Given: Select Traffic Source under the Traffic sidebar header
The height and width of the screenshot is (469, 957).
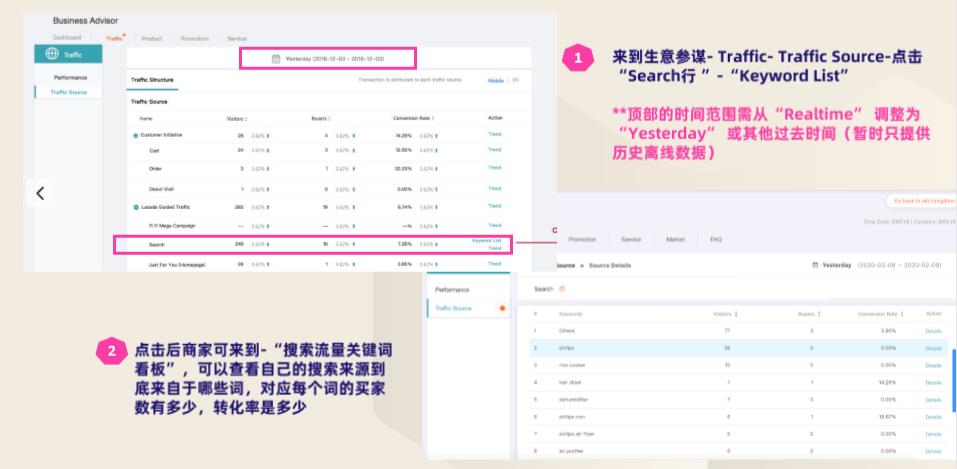Looking at the screenshot, I should [68, 92].
